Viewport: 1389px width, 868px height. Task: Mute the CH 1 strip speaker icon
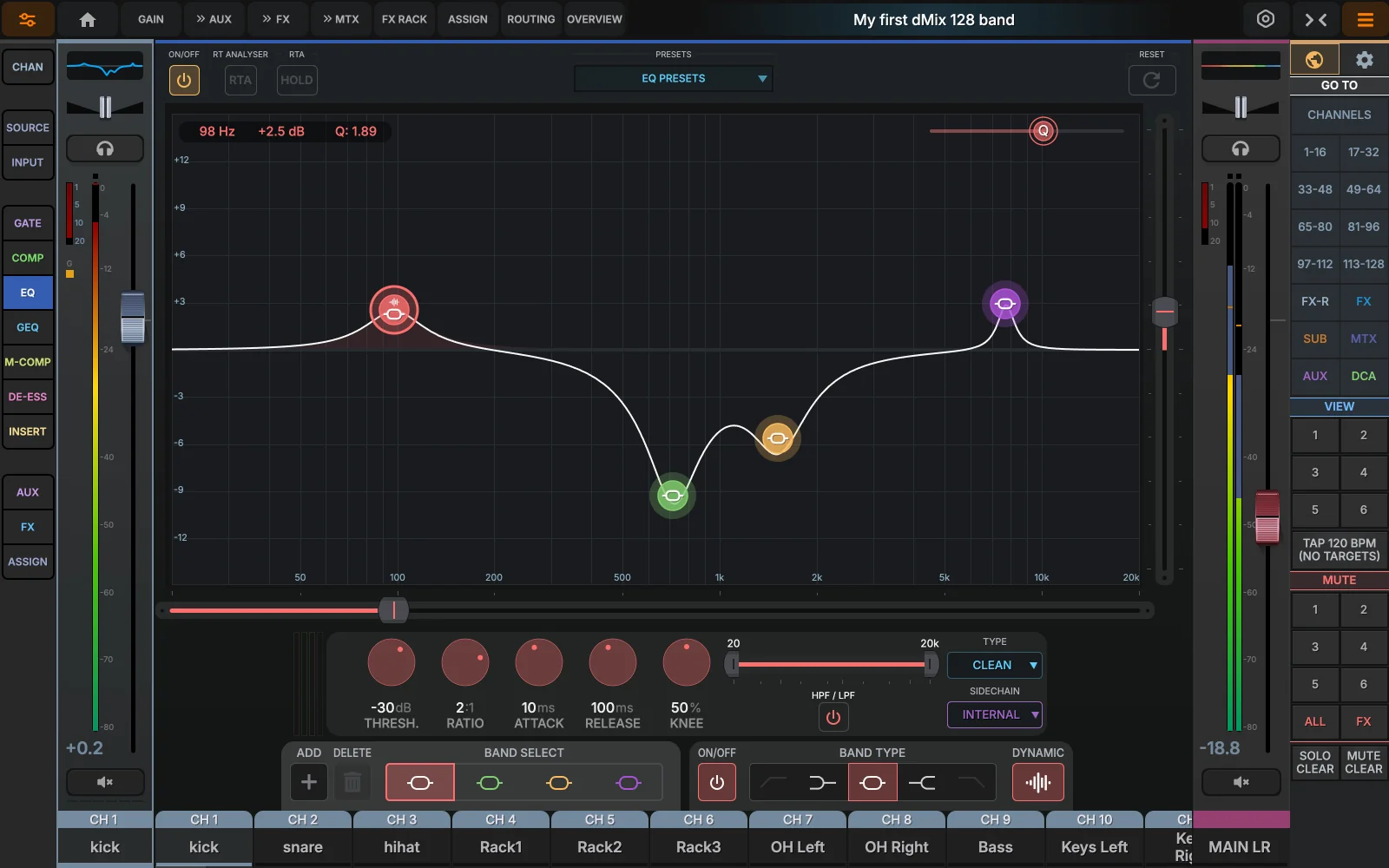tap(105, 782)
